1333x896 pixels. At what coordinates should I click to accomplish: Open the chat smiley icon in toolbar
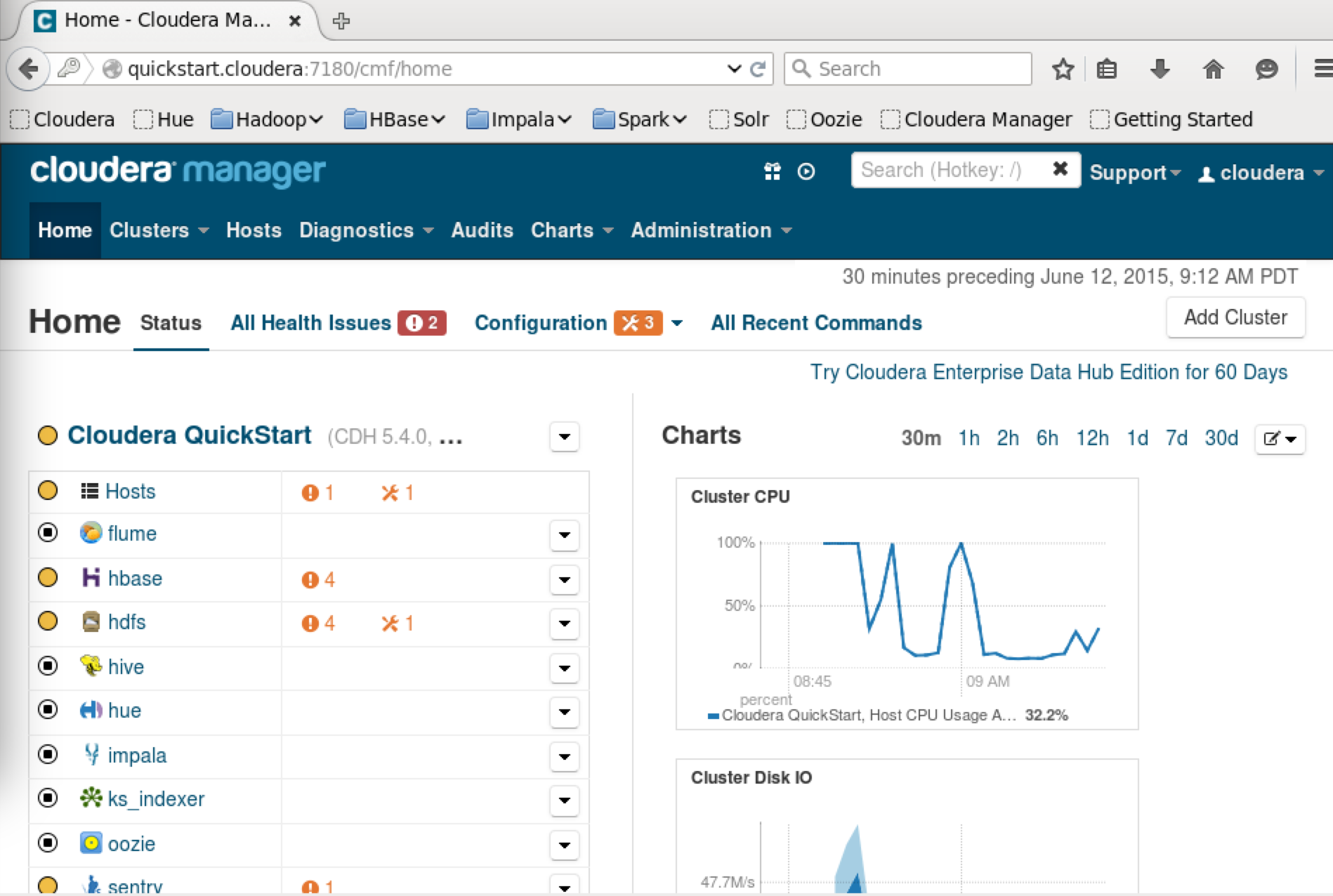pyautogui.click(x=1266, y=69)
